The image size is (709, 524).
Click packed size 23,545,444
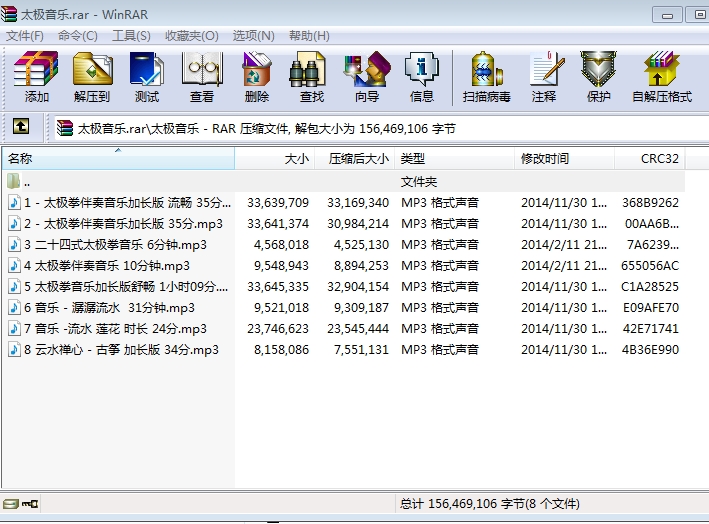coord(358,329)
